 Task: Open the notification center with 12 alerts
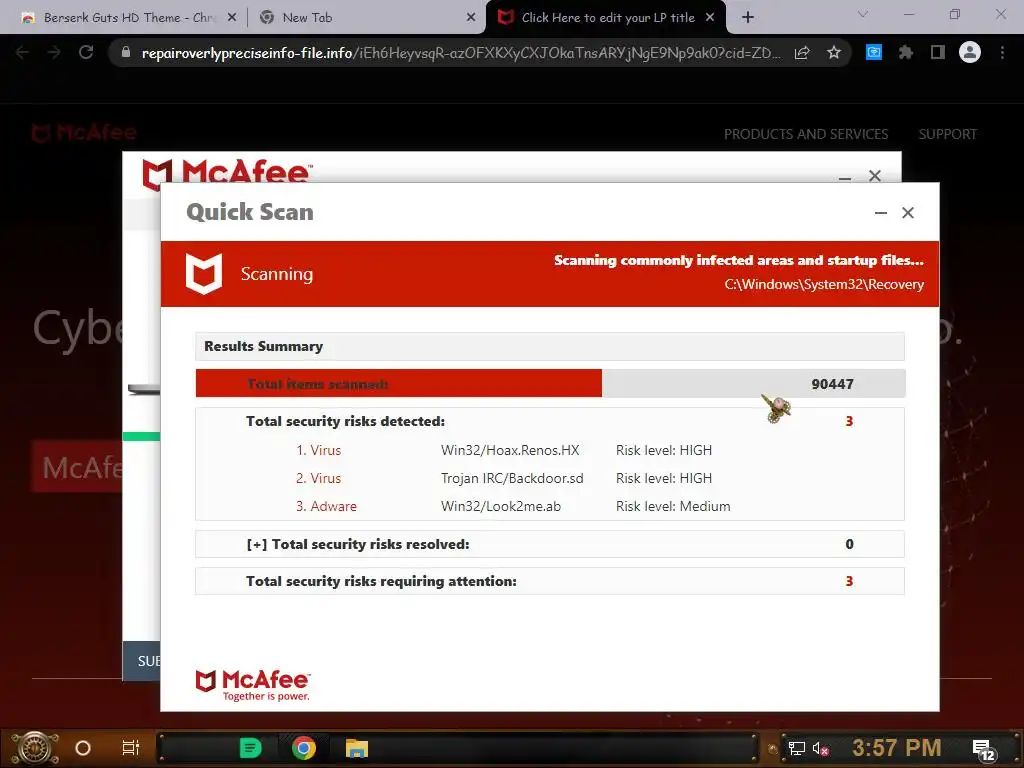tap(983, 750)
